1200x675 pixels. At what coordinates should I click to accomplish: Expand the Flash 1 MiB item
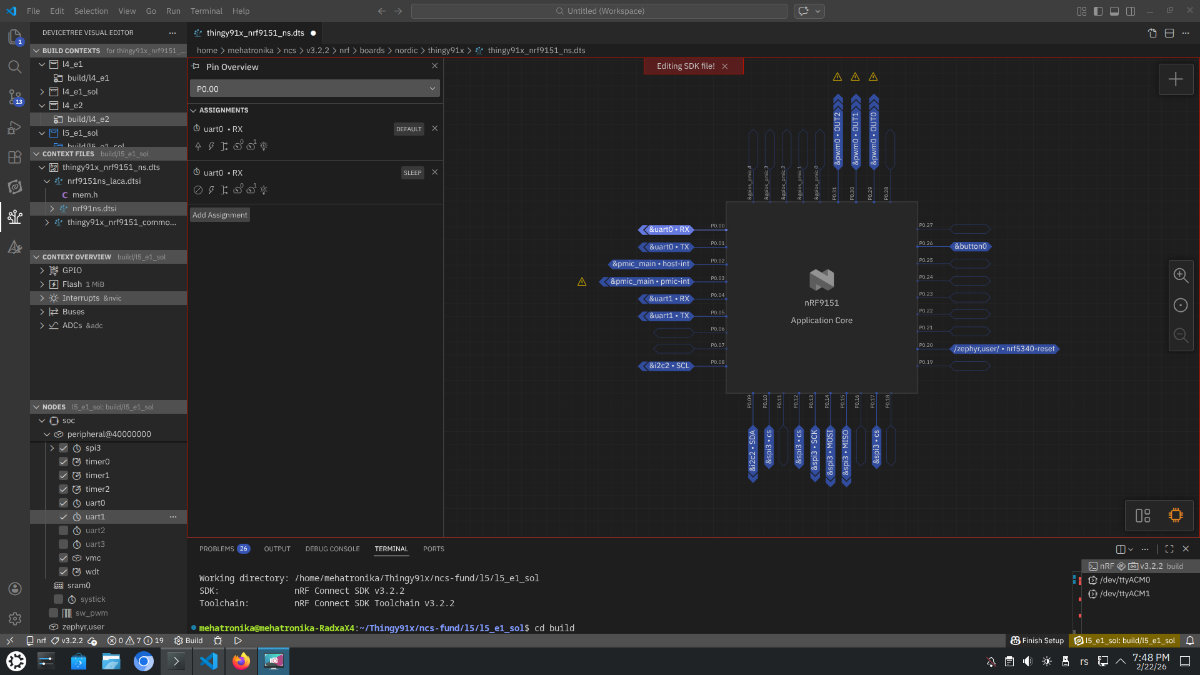42,284
